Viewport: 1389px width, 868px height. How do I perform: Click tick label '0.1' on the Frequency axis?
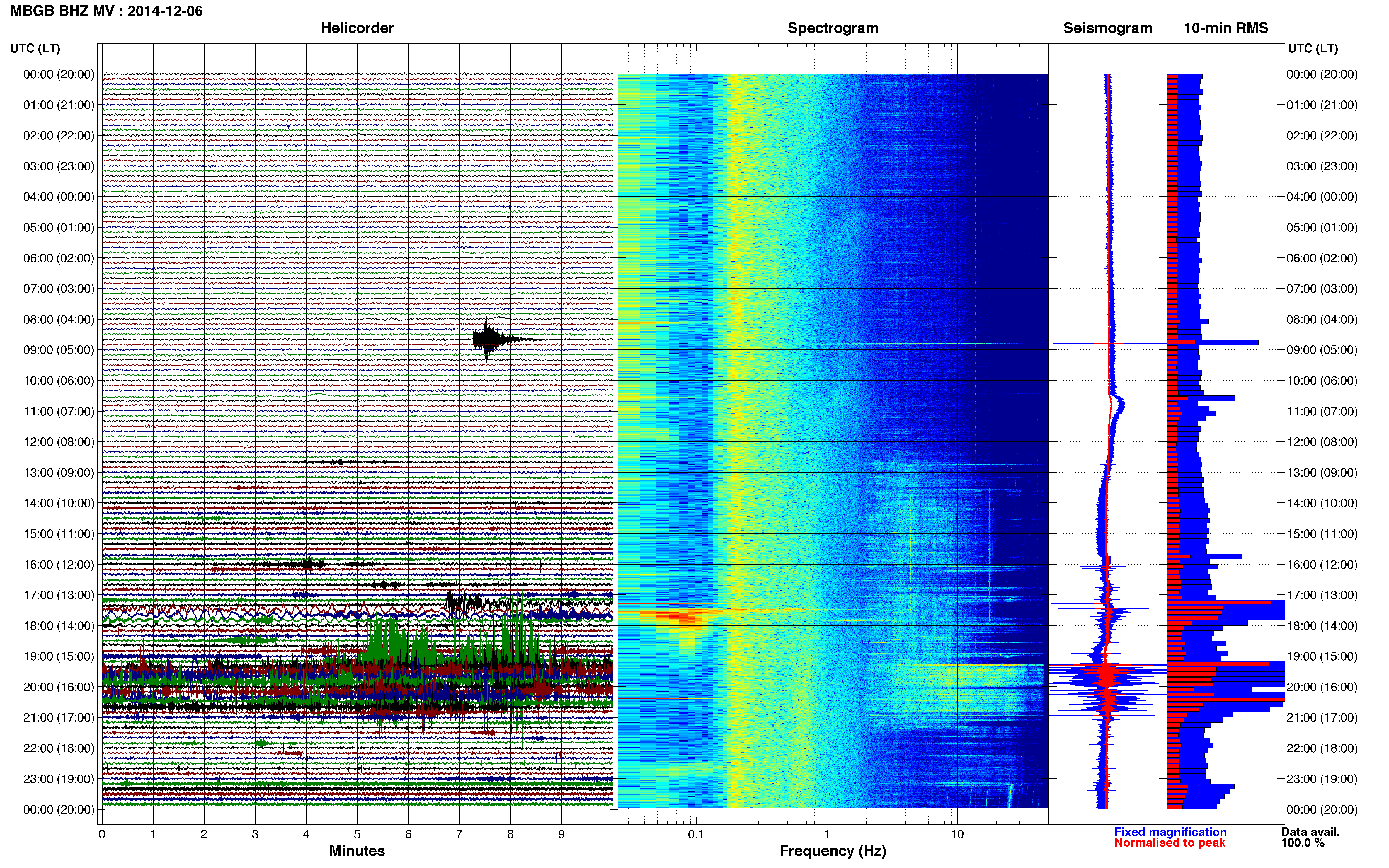pos(696,834)
